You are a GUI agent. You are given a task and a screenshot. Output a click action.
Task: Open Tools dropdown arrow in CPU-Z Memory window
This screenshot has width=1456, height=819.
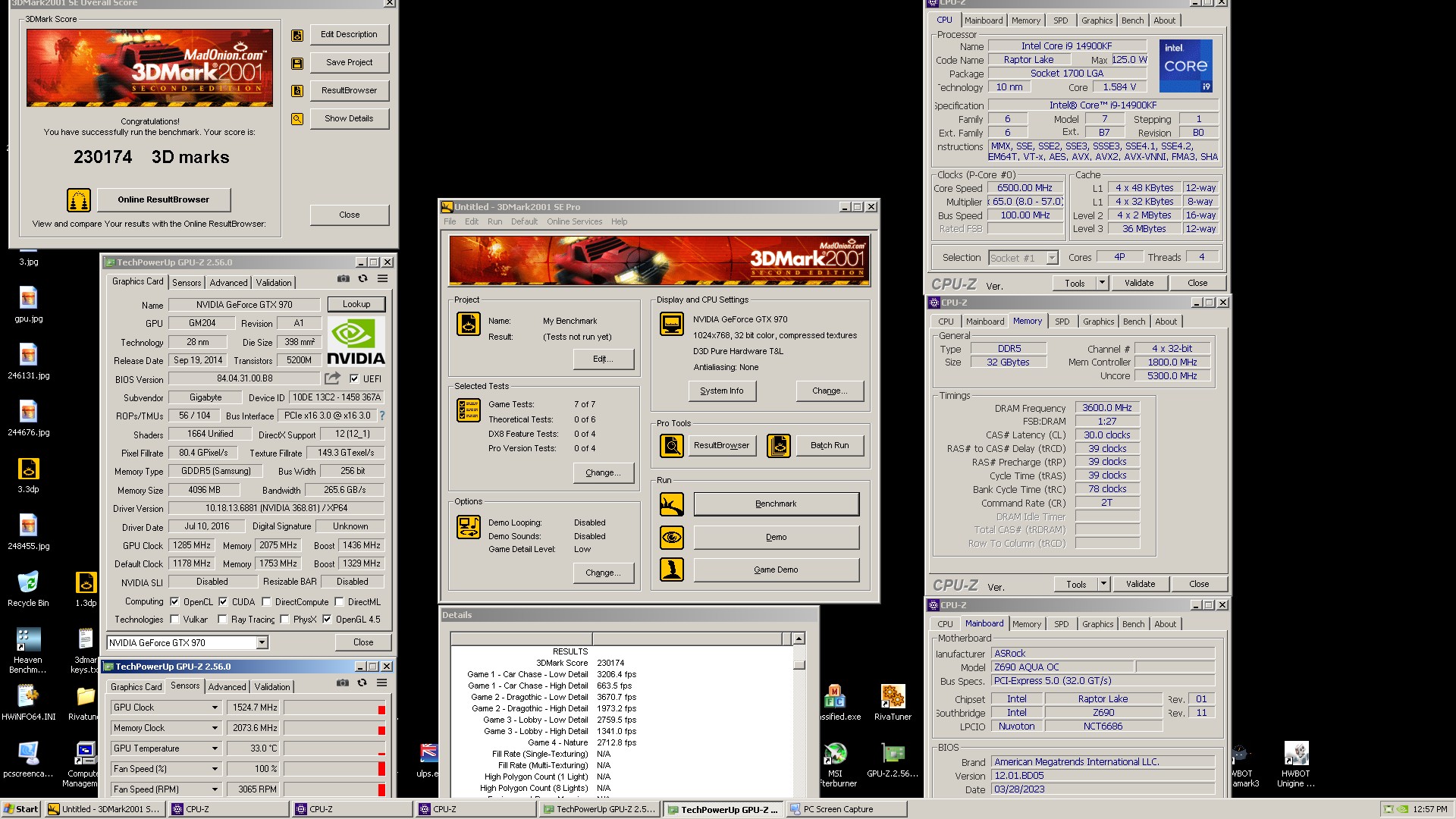point(1103,584)
